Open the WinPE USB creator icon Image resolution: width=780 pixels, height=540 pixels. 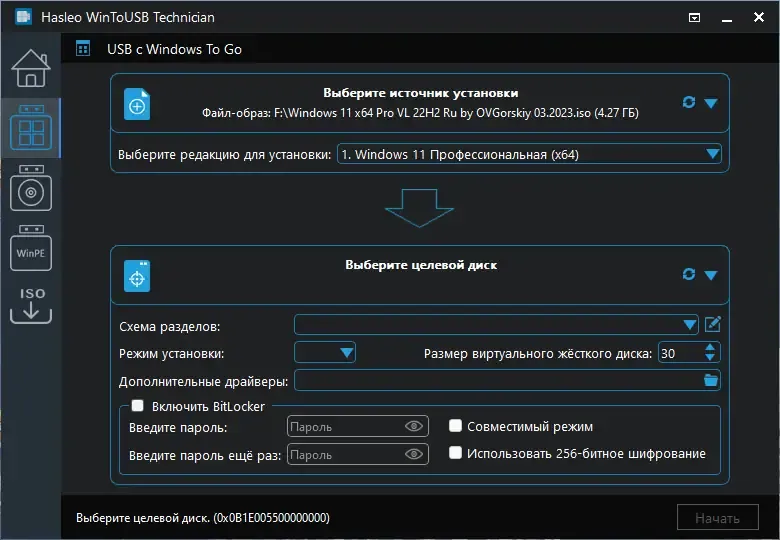pos(31,248)
